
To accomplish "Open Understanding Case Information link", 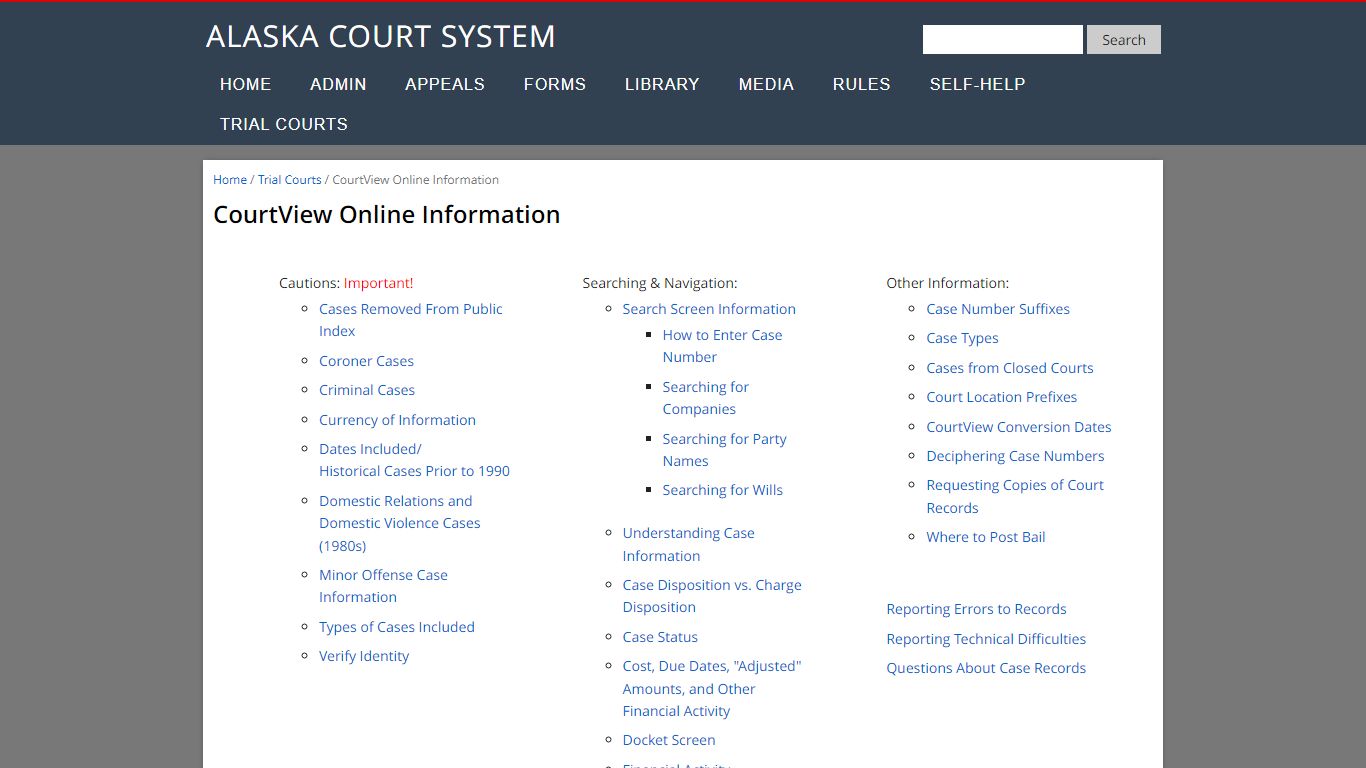I will [x=688, y=544].
